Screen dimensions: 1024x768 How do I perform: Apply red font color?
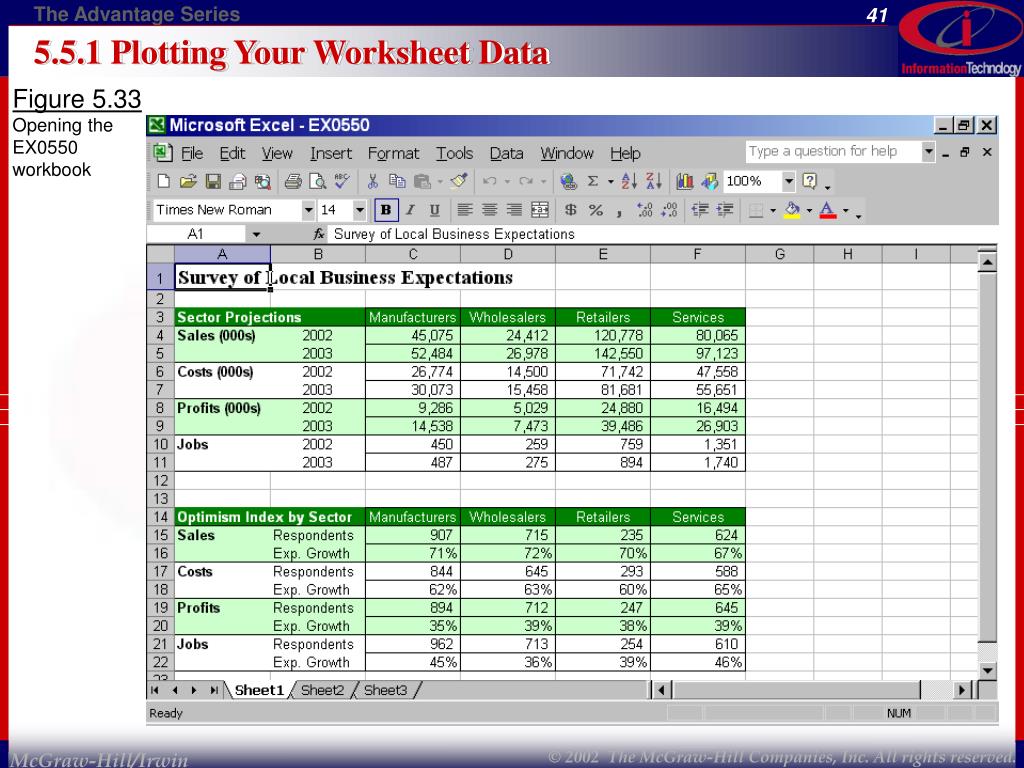(x=827, y=210)
